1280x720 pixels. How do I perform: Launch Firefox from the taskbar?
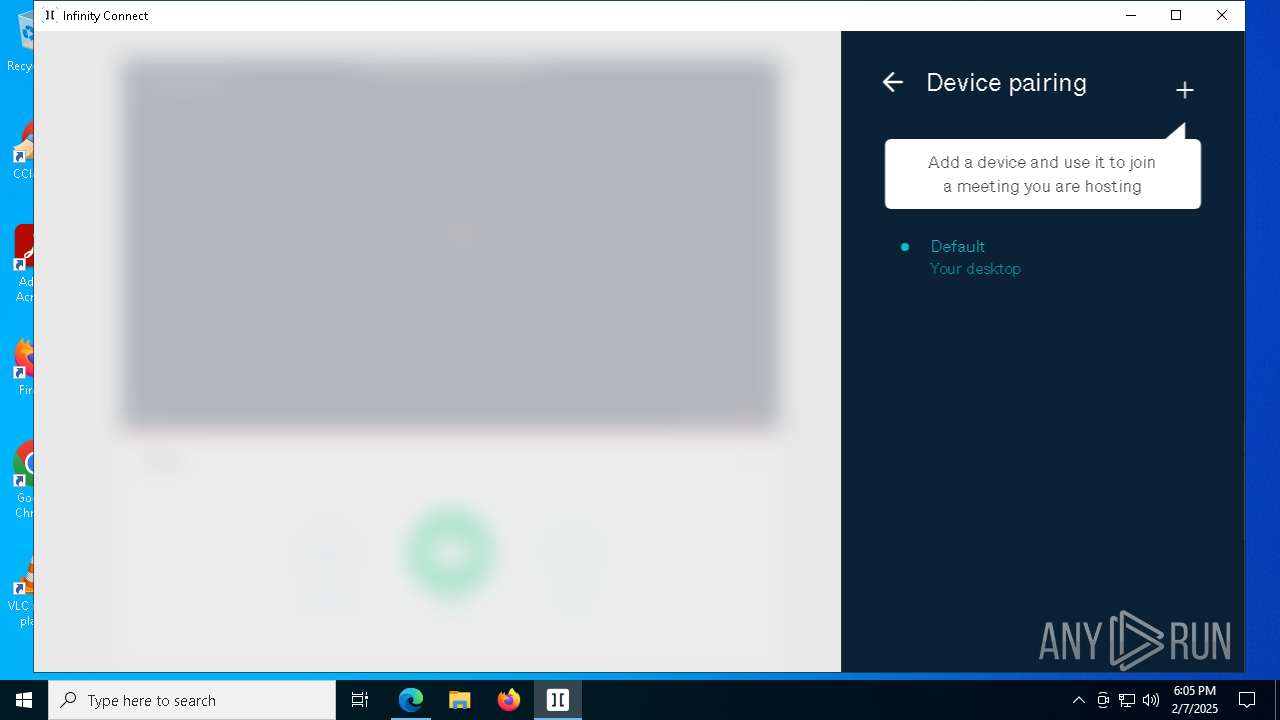coord(509,700)
